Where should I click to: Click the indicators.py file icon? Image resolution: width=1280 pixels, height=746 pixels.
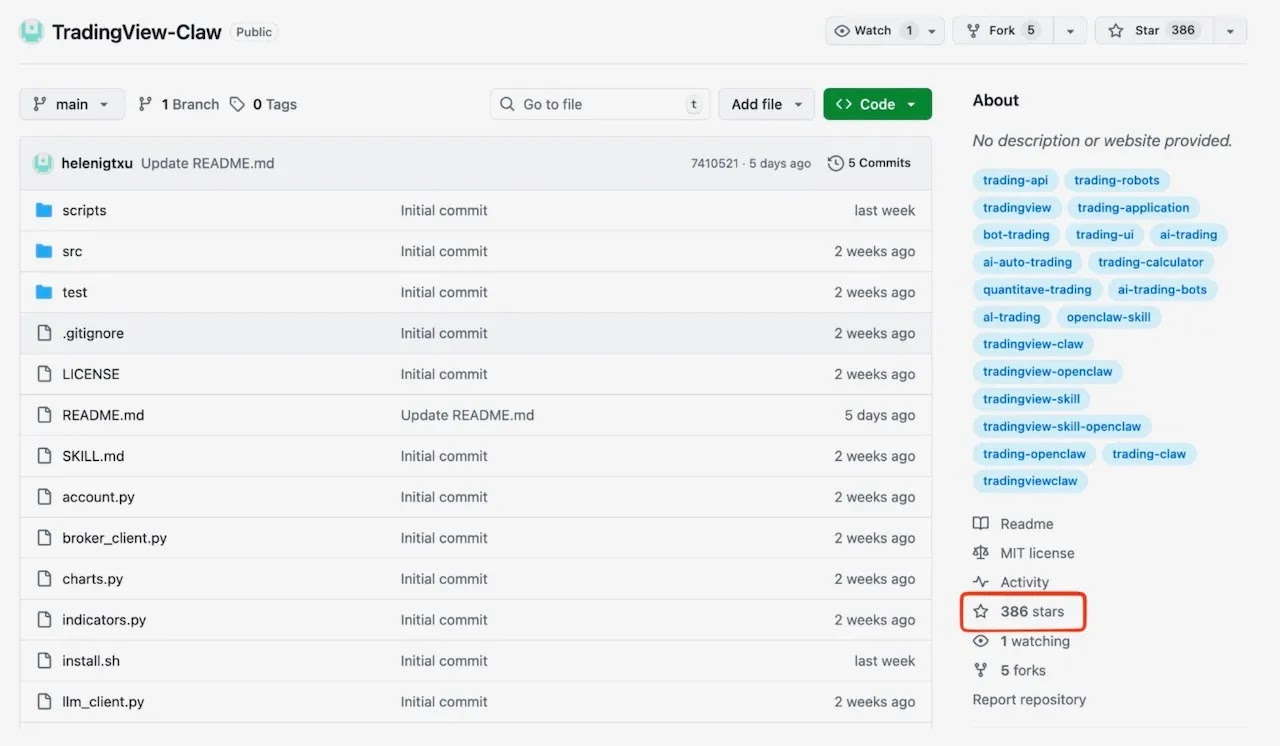coord(44,620)
